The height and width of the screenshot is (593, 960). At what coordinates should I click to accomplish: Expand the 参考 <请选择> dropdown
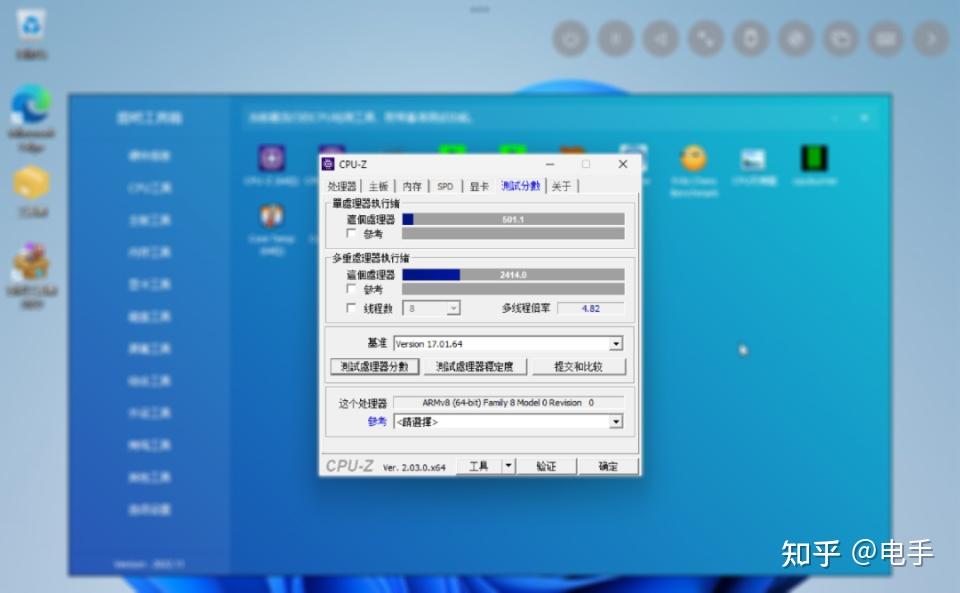click(x=616, y=421)
